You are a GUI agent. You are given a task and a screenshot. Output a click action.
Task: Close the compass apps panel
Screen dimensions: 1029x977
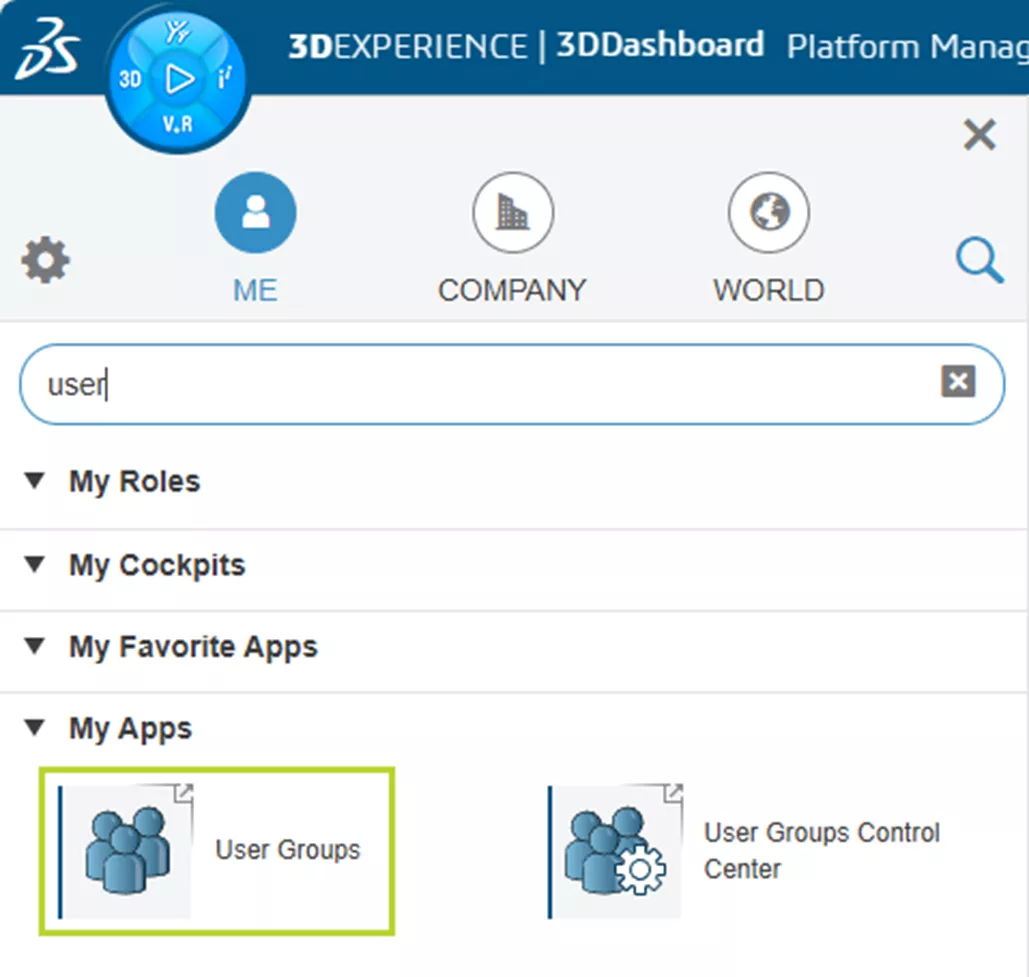[979, 134]
